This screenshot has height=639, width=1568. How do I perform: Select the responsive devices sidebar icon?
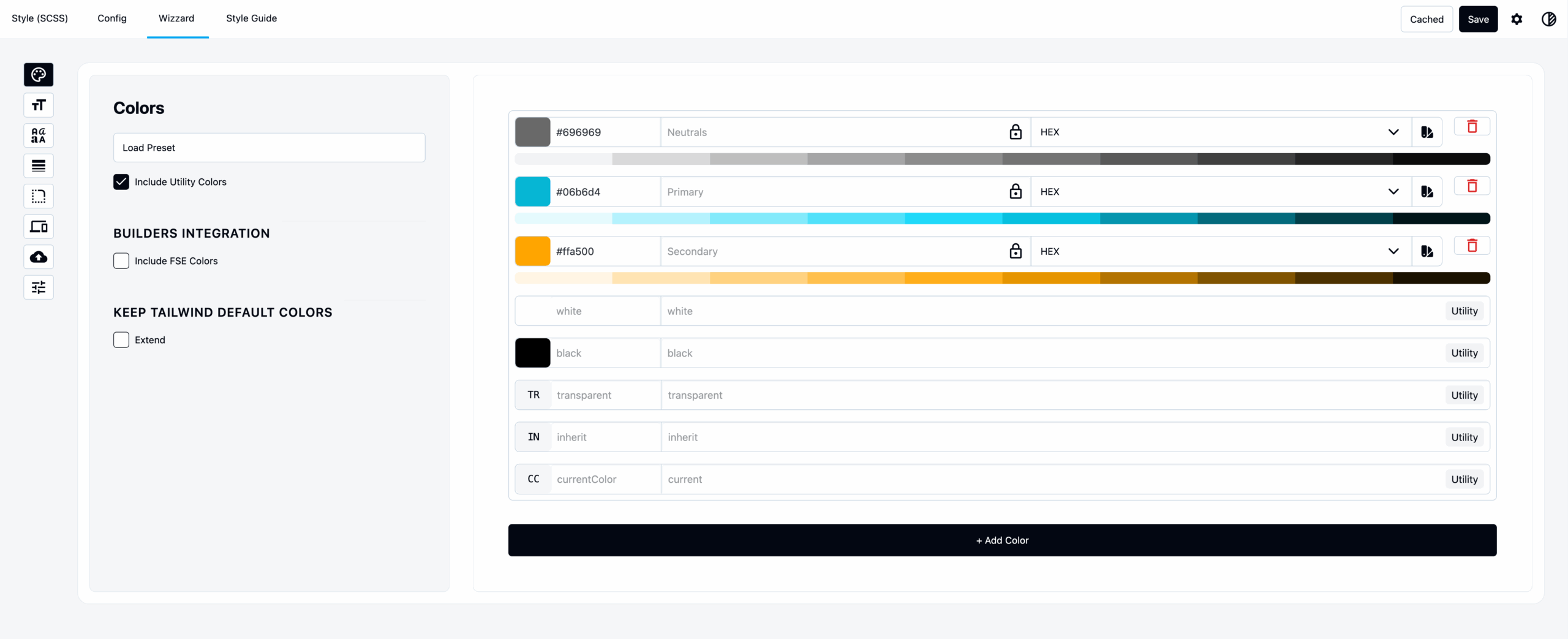(x=38, y=227)
